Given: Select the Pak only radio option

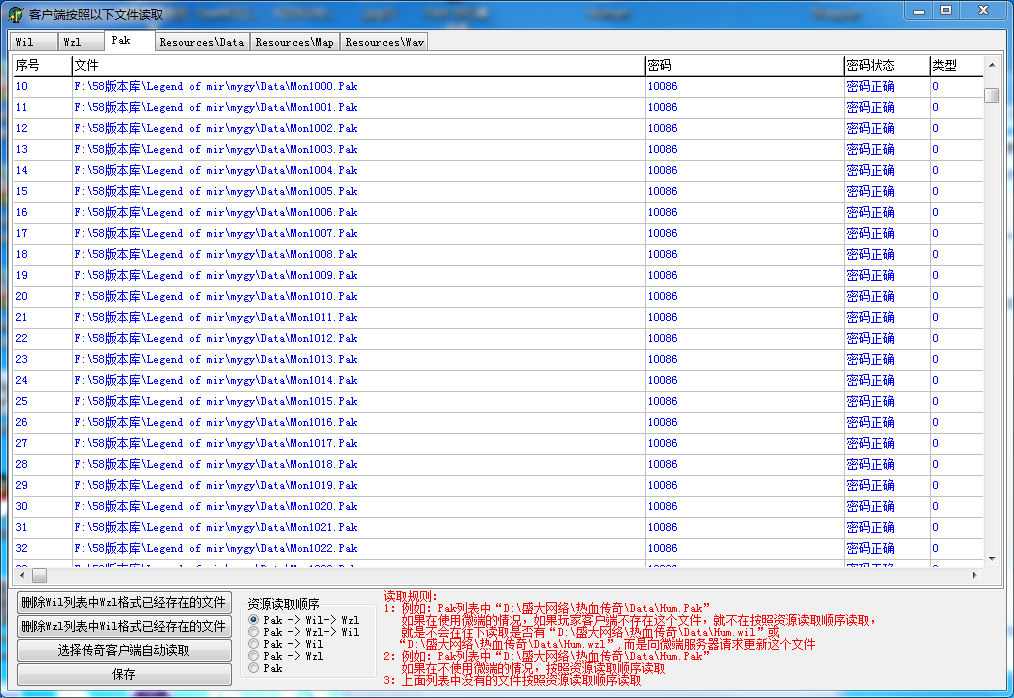Looking at the screenshot, I should pyautogui.click(x=254, y=668).
